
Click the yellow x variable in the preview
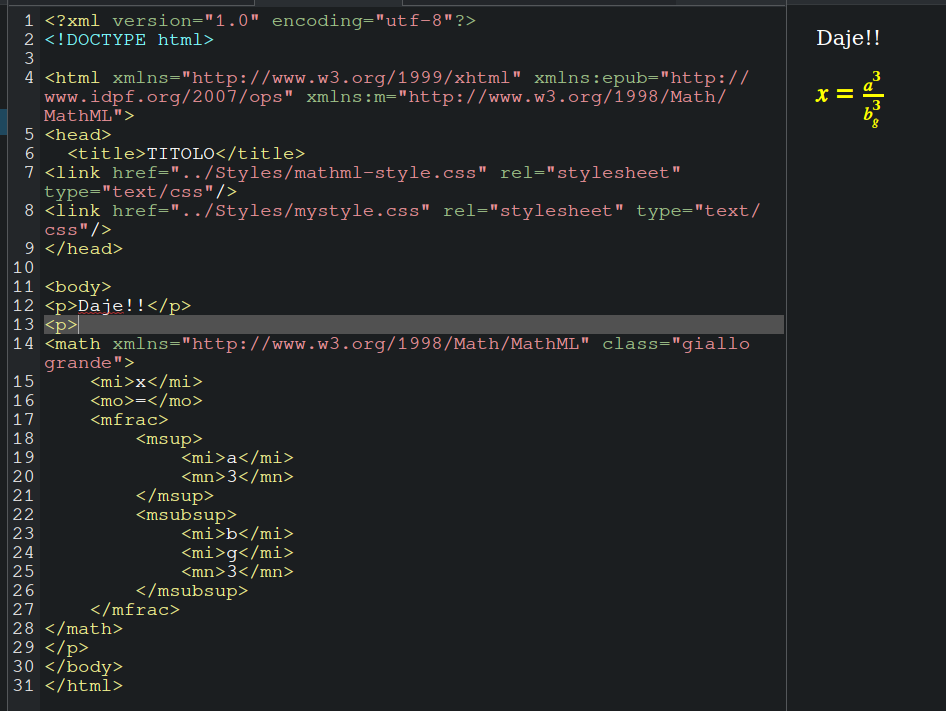pyautogui.click(x=822, y=95)
